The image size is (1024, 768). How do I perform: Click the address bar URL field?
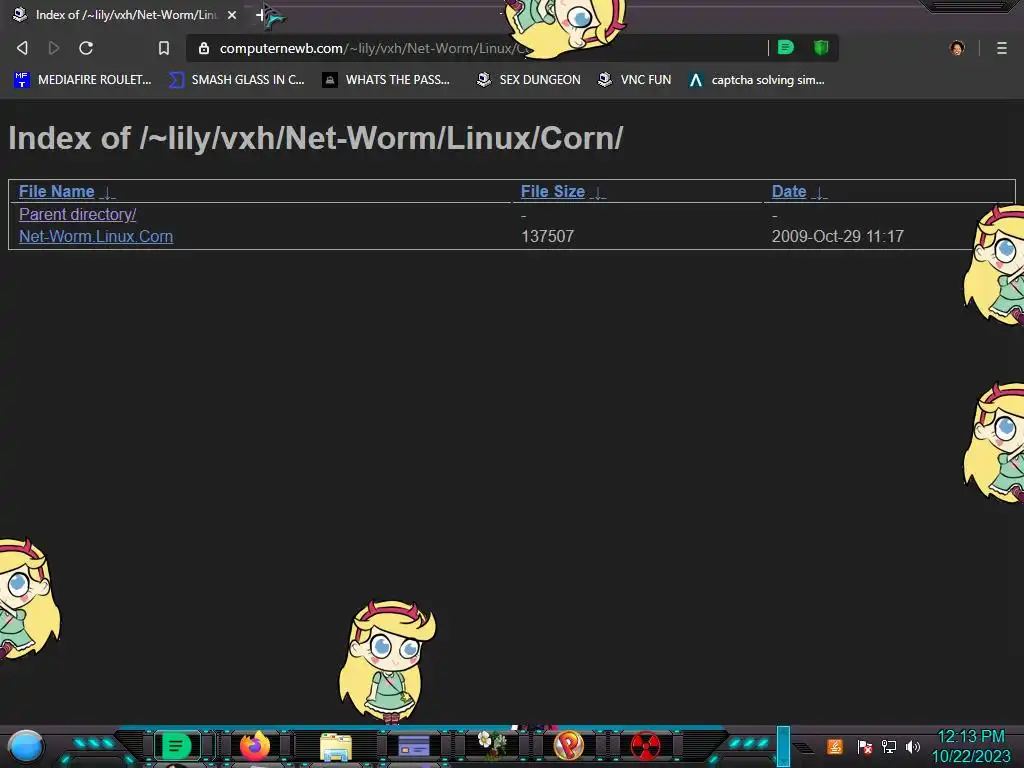point(477,48)
